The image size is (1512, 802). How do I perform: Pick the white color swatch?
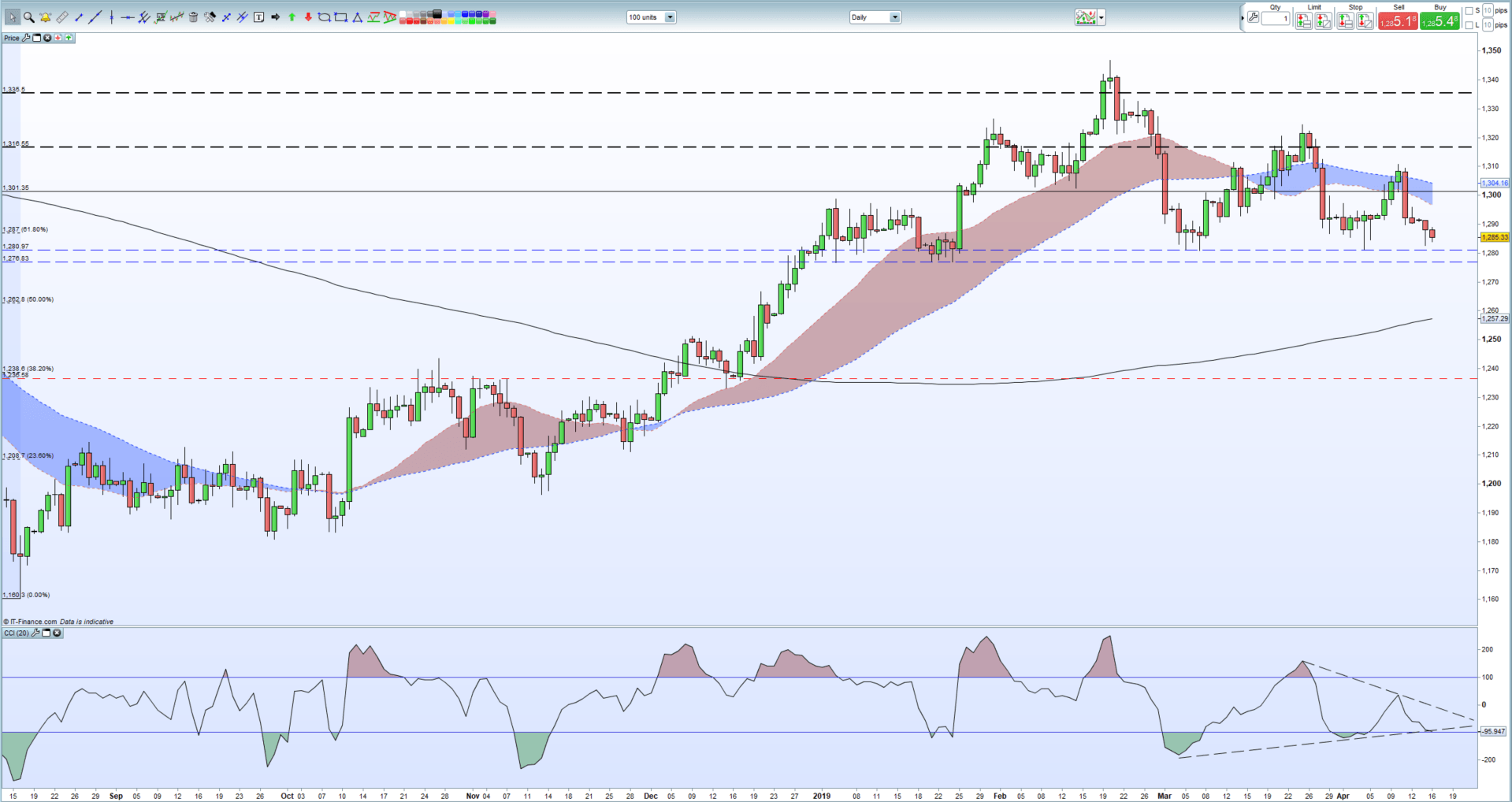click(402, 13)
